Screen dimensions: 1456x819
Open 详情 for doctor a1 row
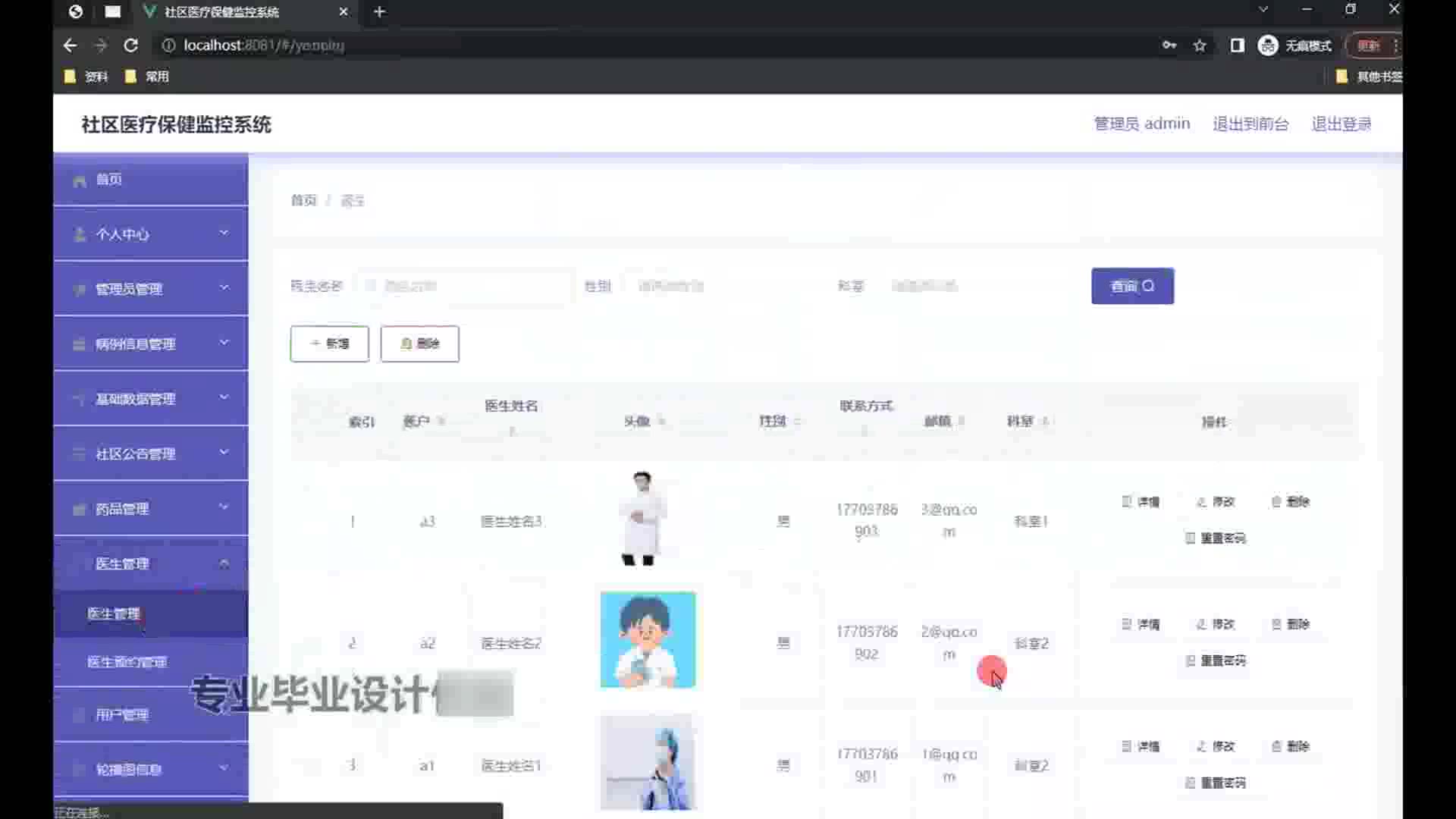pyautogui.click(x=1141, y=747)
